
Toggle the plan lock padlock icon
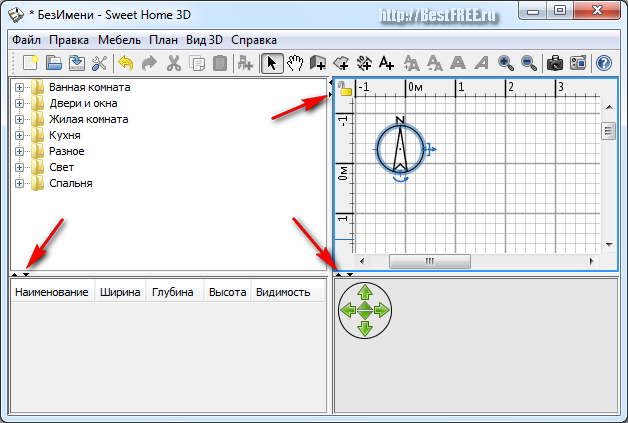(x=344, y=89)
